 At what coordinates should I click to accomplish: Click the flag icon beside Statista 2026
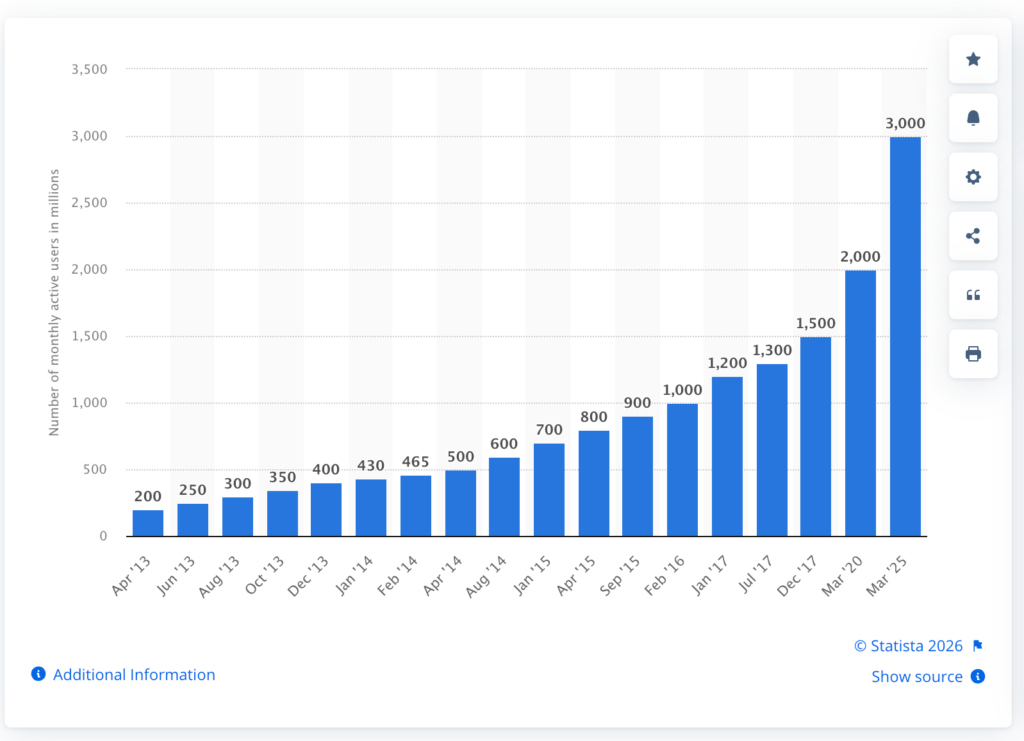[x=977, y=645]
